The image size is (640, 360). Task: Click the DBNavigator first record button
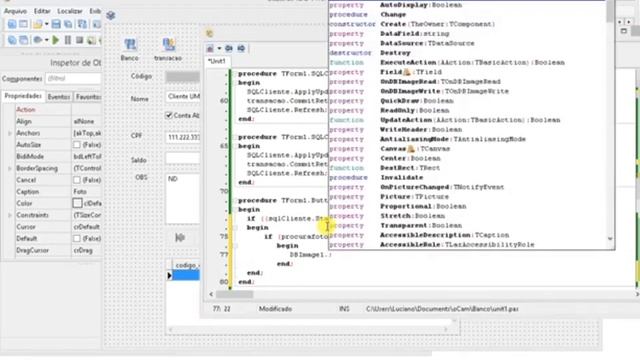[180, 238]
